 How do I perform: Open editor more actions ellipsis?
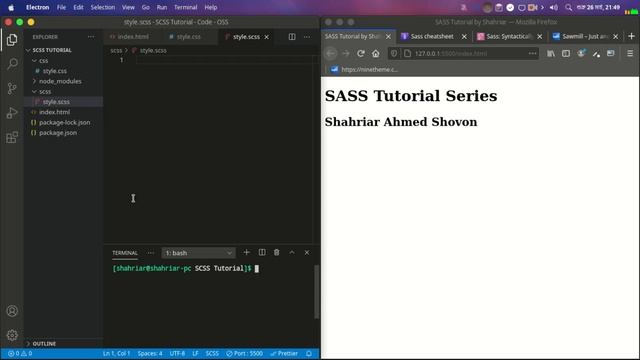point(307,37)
